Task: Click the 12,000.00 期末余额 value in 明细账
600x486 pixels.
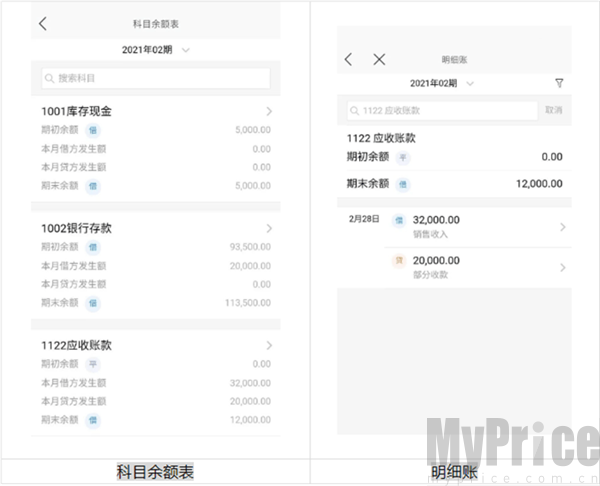Action: (x=539, y=184)
